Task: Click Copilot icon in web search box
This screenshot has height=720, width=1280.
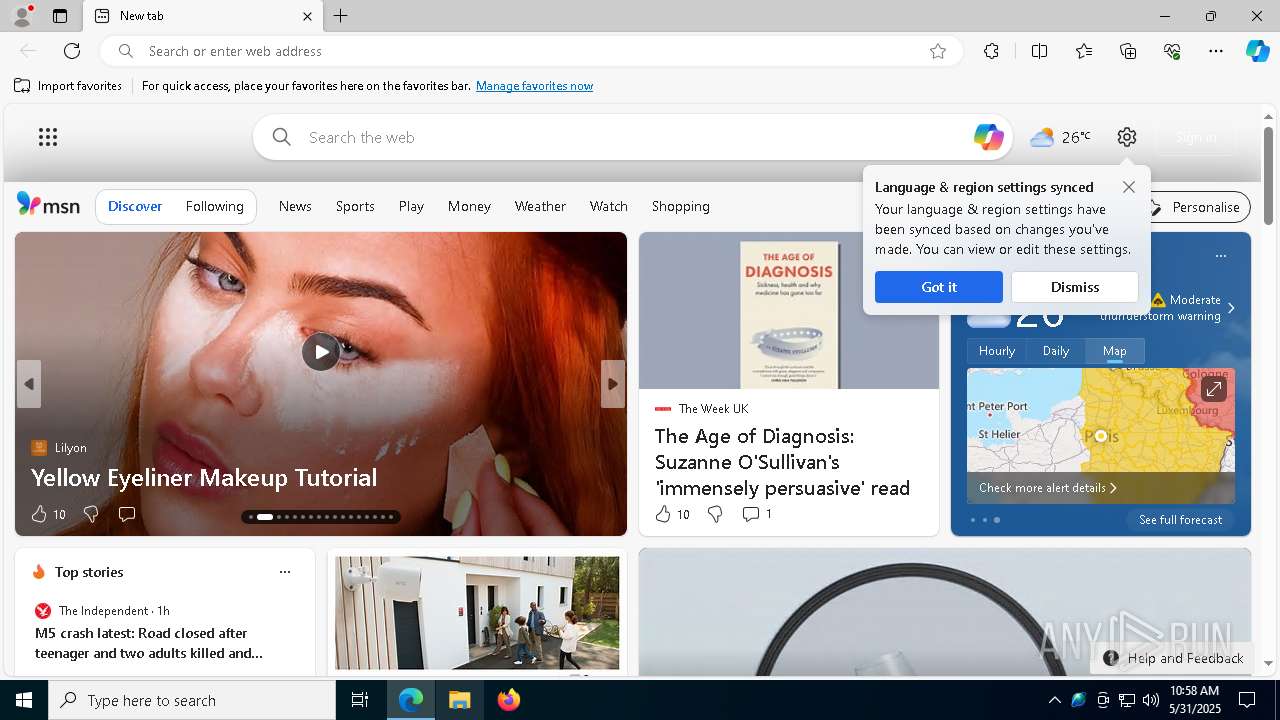Action: coord(988,137)
